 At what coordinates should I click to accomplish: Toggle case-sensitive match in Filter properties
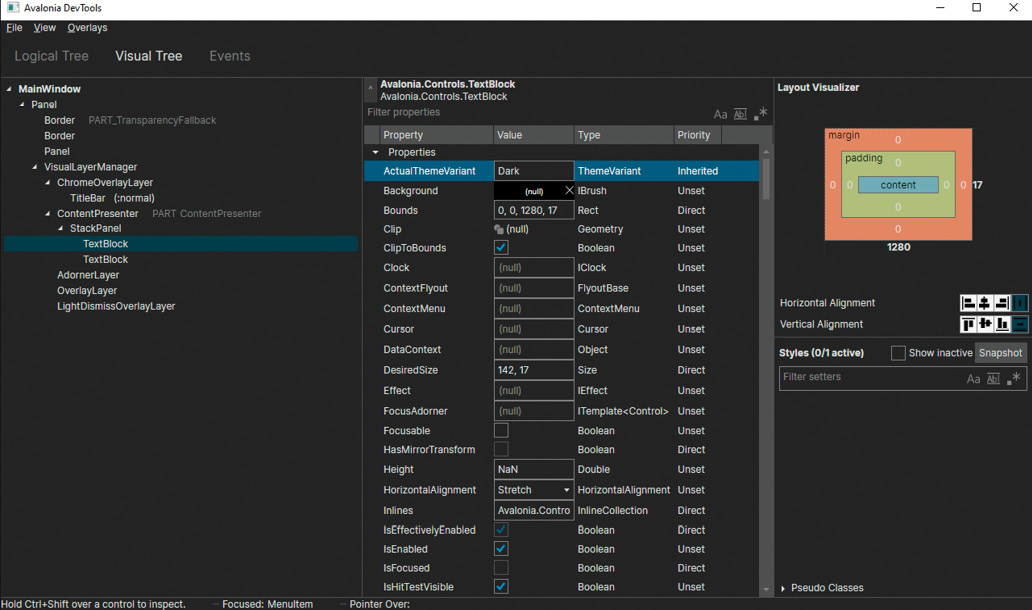tap(721, 114)
